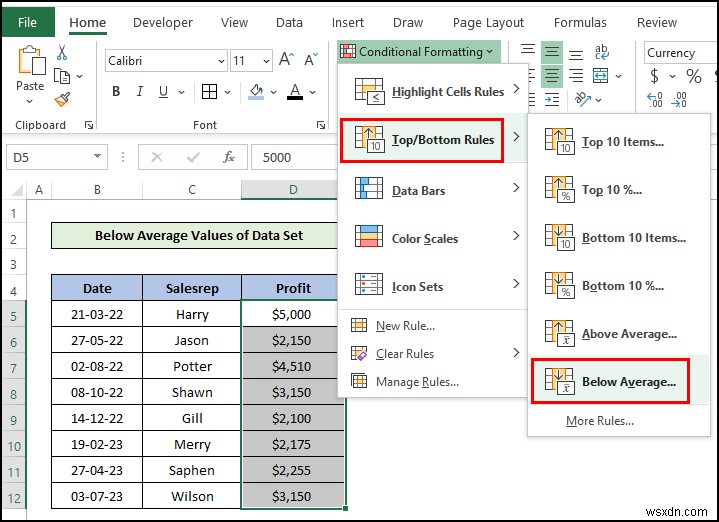This screenshot has height=522, width=719.
Task: Expand the Borders dropdown arrow
Action: click(x=227, y=93)
